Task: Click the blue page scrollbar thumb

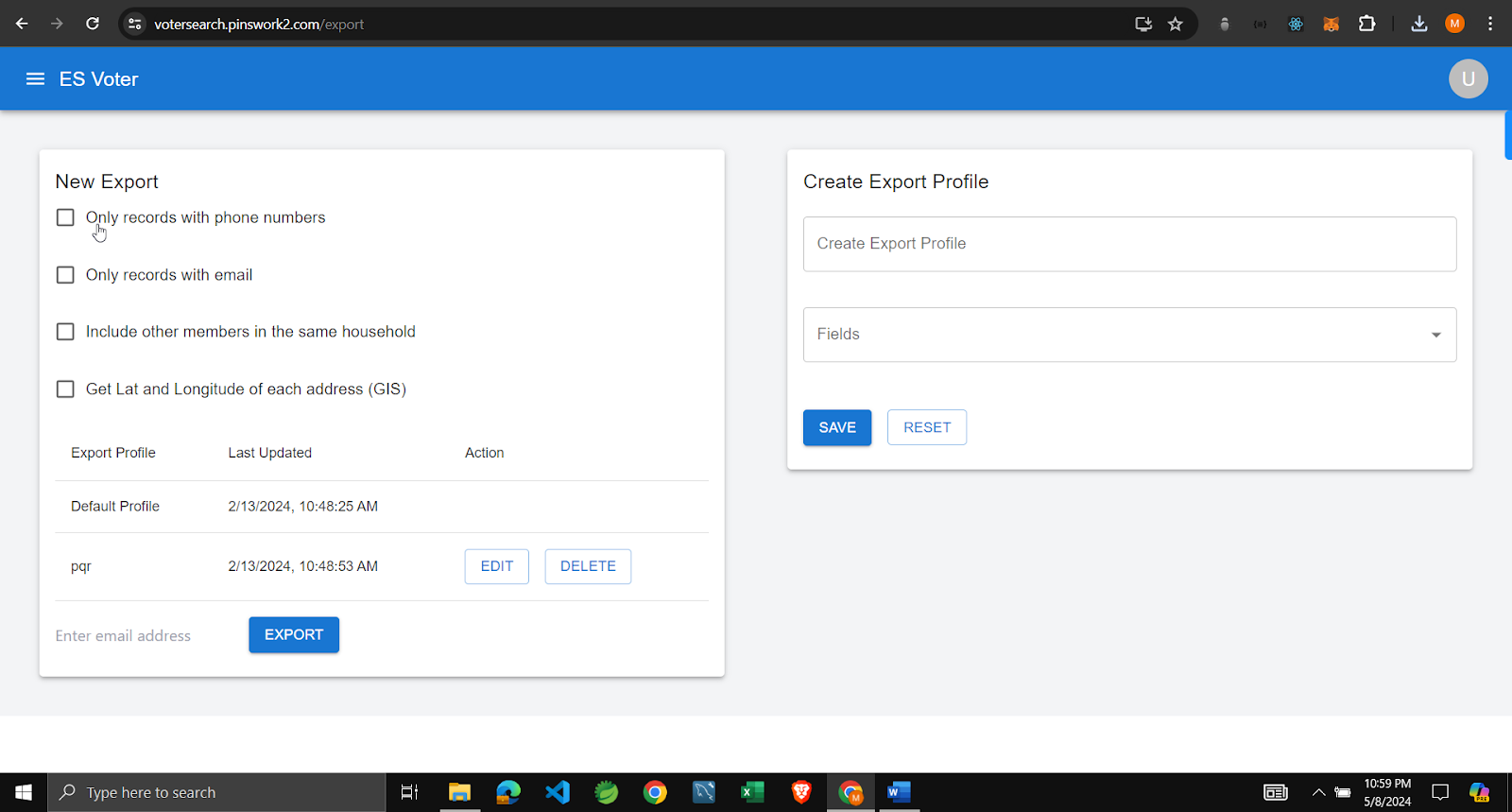Action: (x=1508, y=135)
